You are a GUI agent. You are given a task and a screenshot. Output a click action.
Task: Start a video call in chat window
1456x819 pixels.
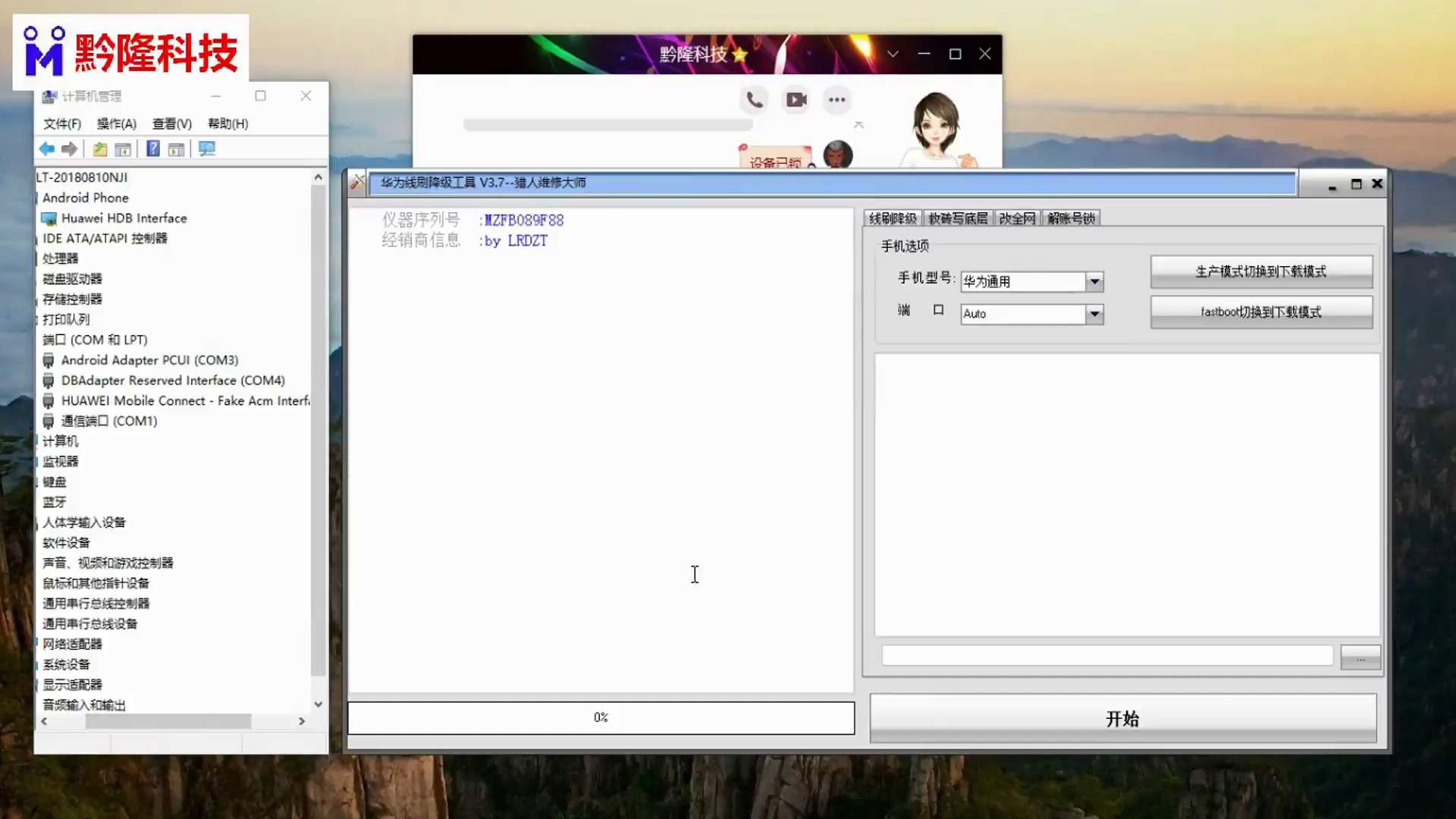click(x=795, y=99)
